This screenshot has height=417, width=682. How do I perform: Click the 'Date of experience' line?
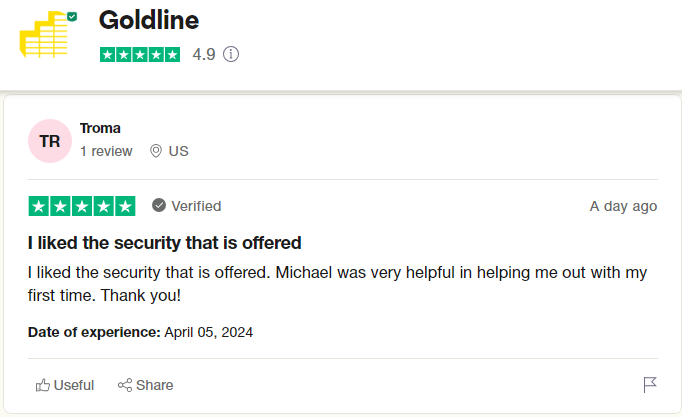pos(140,332)
